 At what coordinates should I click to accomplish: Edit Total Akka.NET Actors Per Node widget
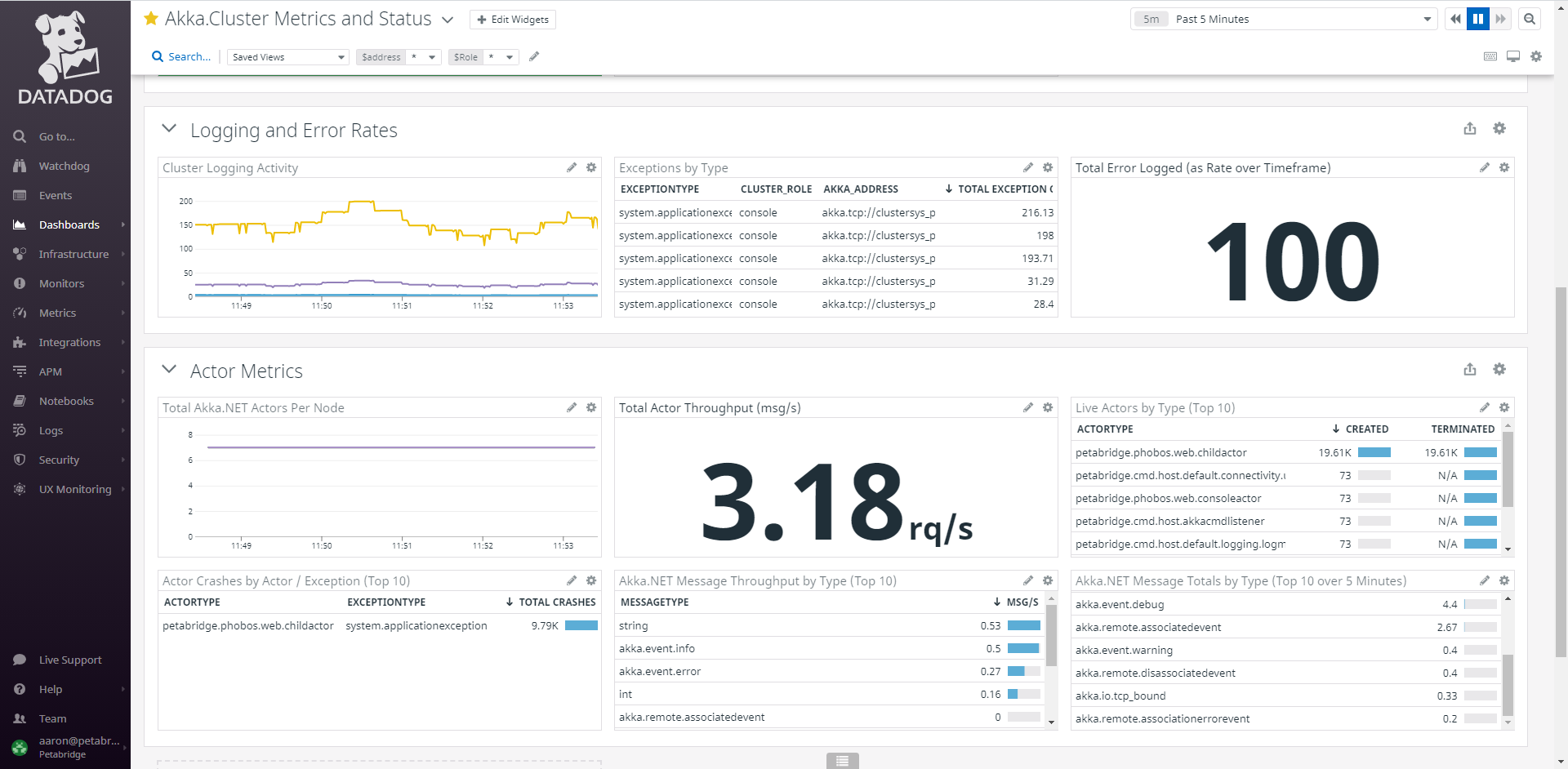click(x=572, y=407)
